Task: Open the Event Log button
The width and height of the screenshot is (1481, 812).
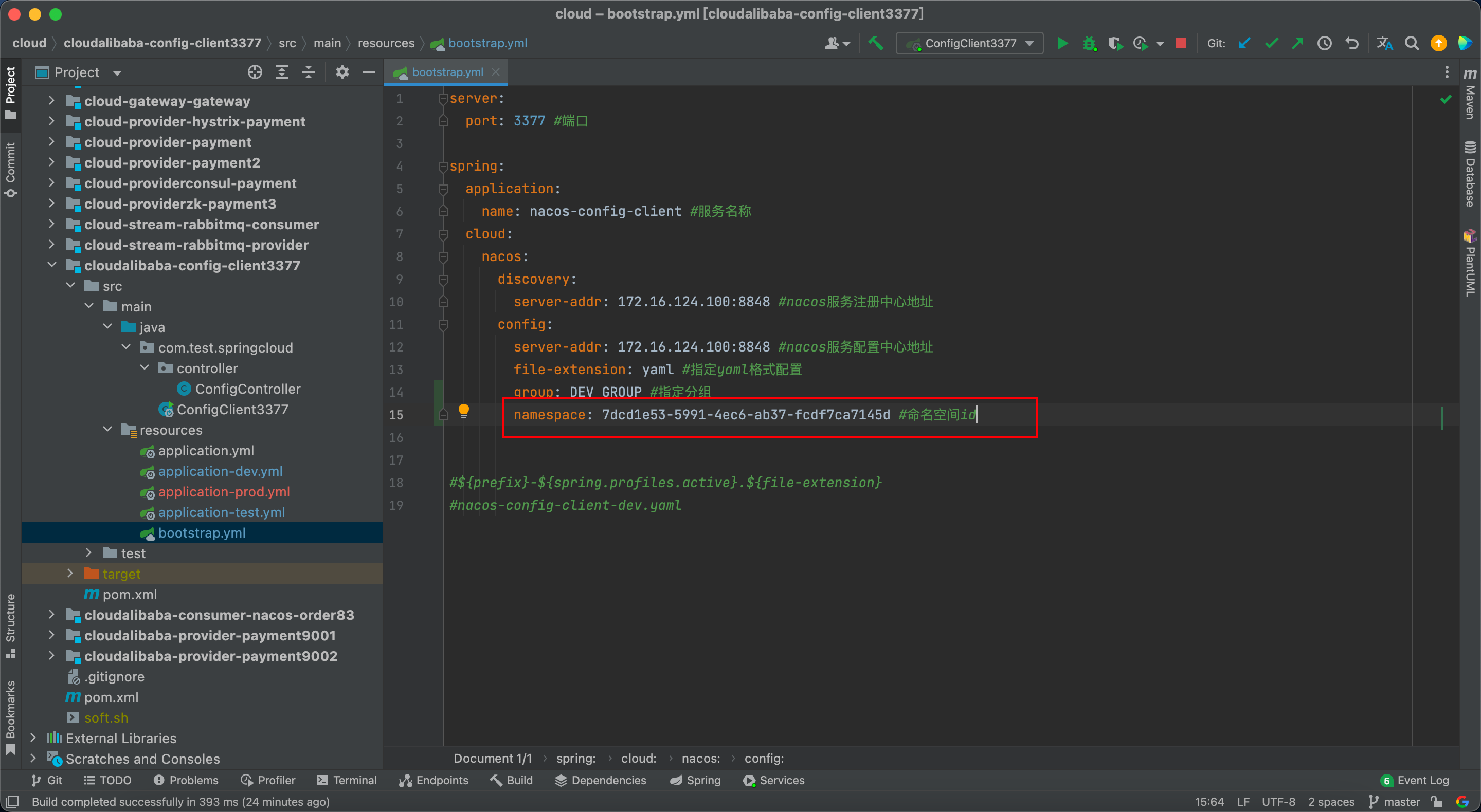Action: [x=1415, y=780]
